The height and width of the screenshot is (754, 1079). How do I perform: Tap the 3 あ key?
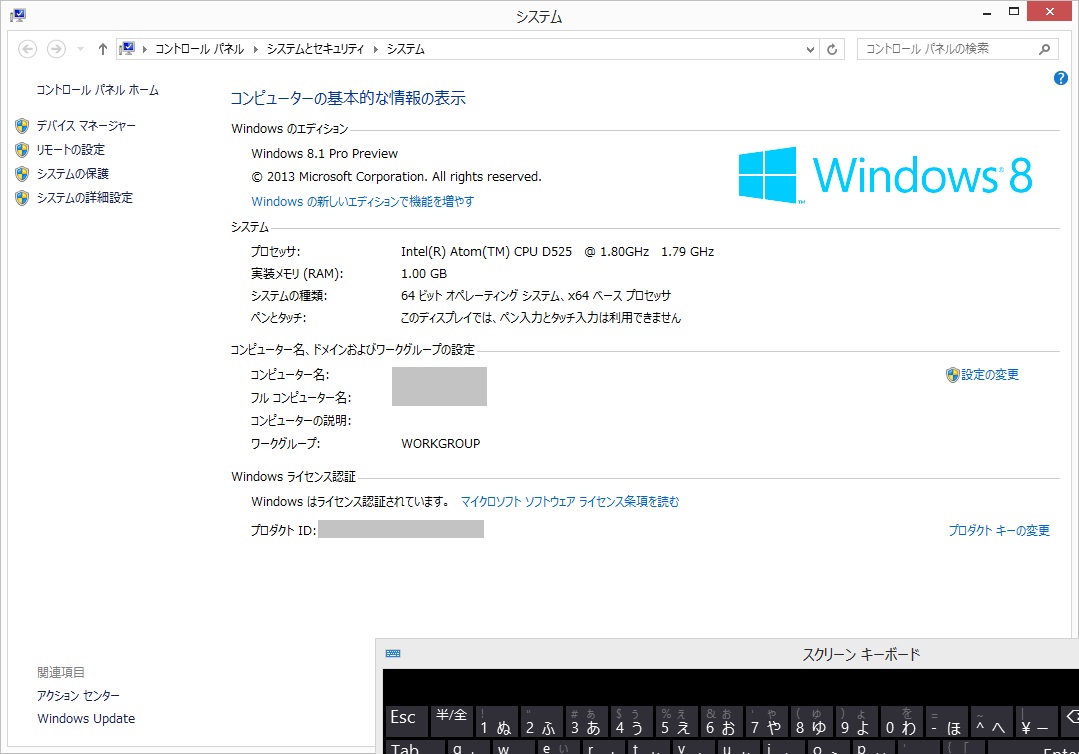pos(586,721)
